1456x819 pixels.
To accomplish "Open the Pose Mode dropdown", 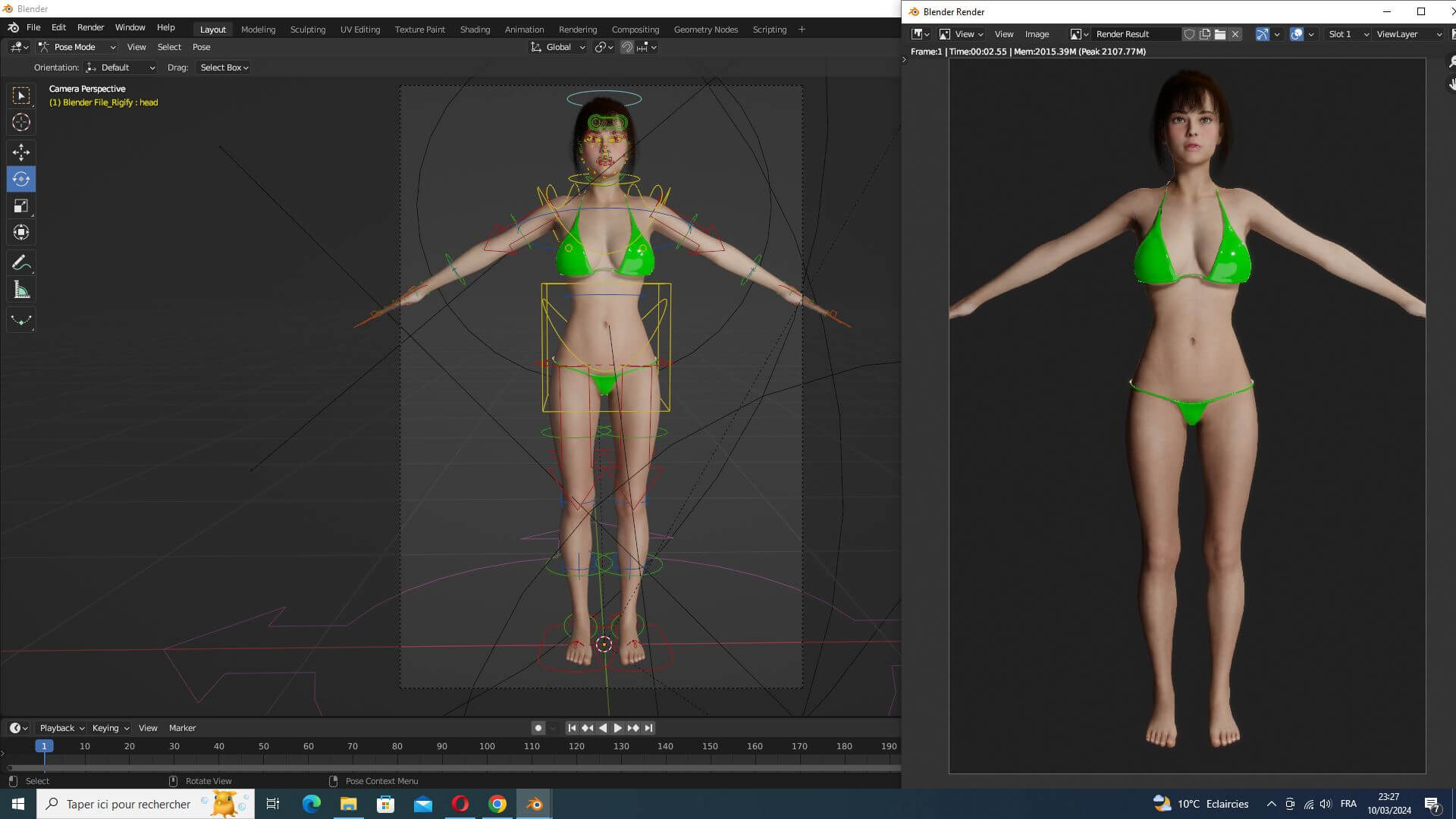I will [77, 47].
